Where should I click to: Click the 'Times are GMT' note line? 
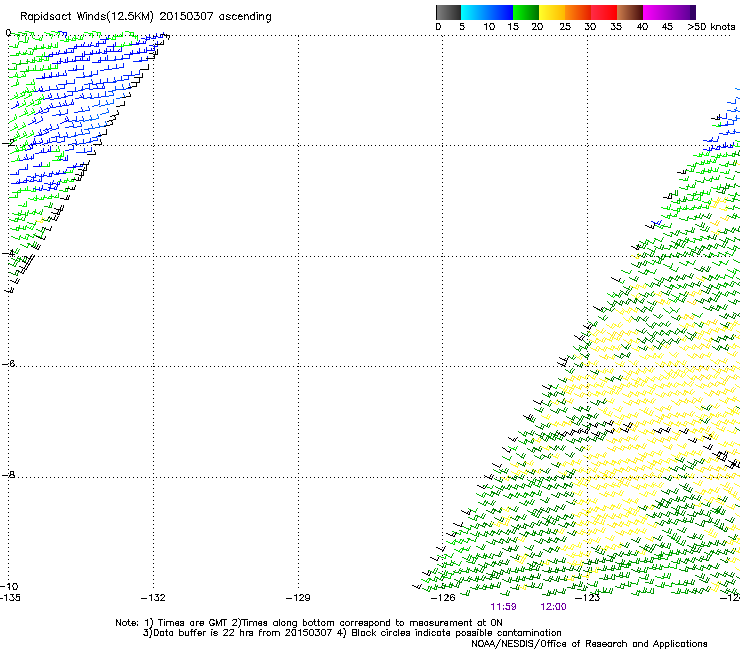pyautogui.click(x=309, y=623)
